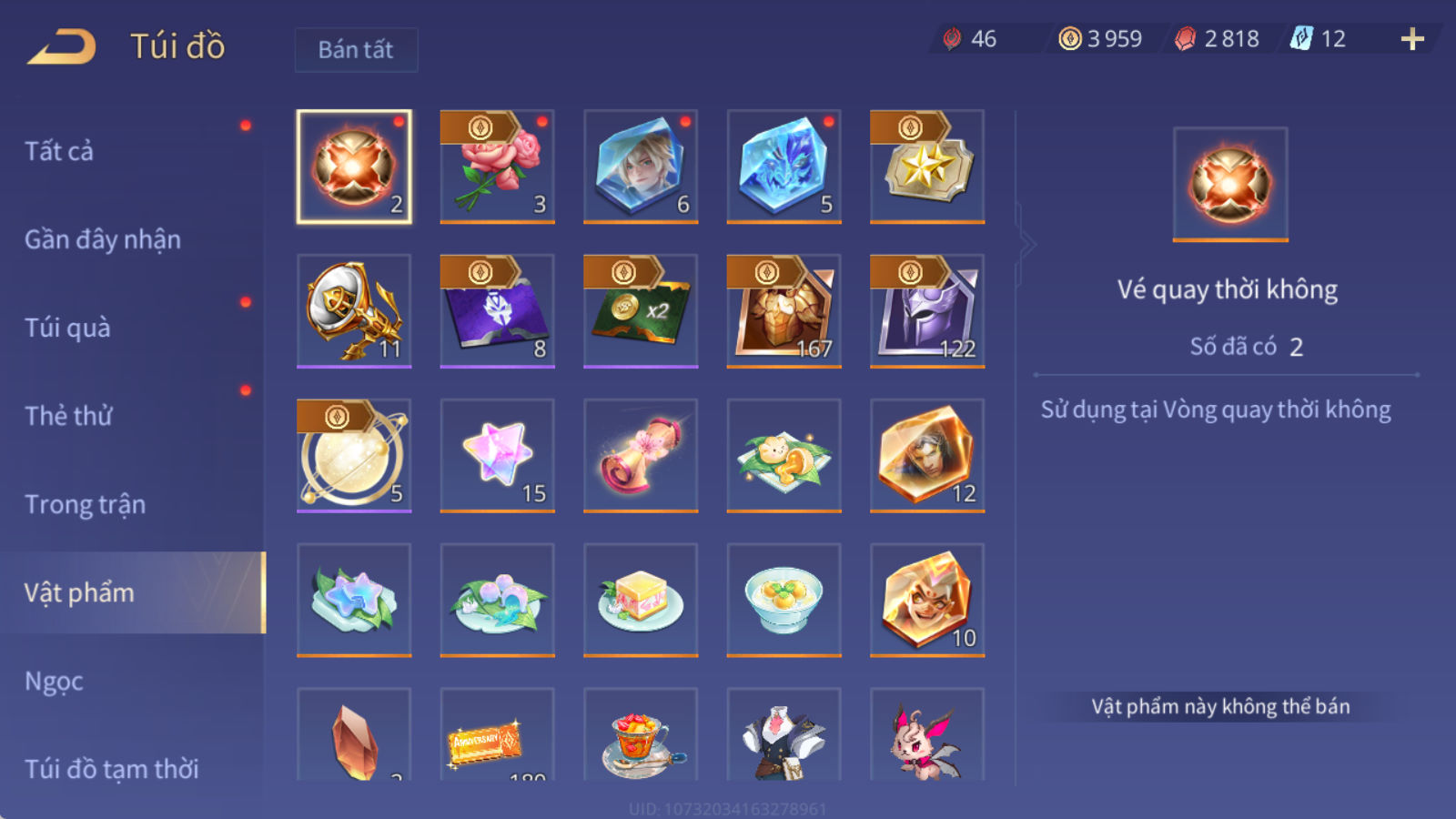Select the blue hero crystal with 6

(x=641, y=167)
